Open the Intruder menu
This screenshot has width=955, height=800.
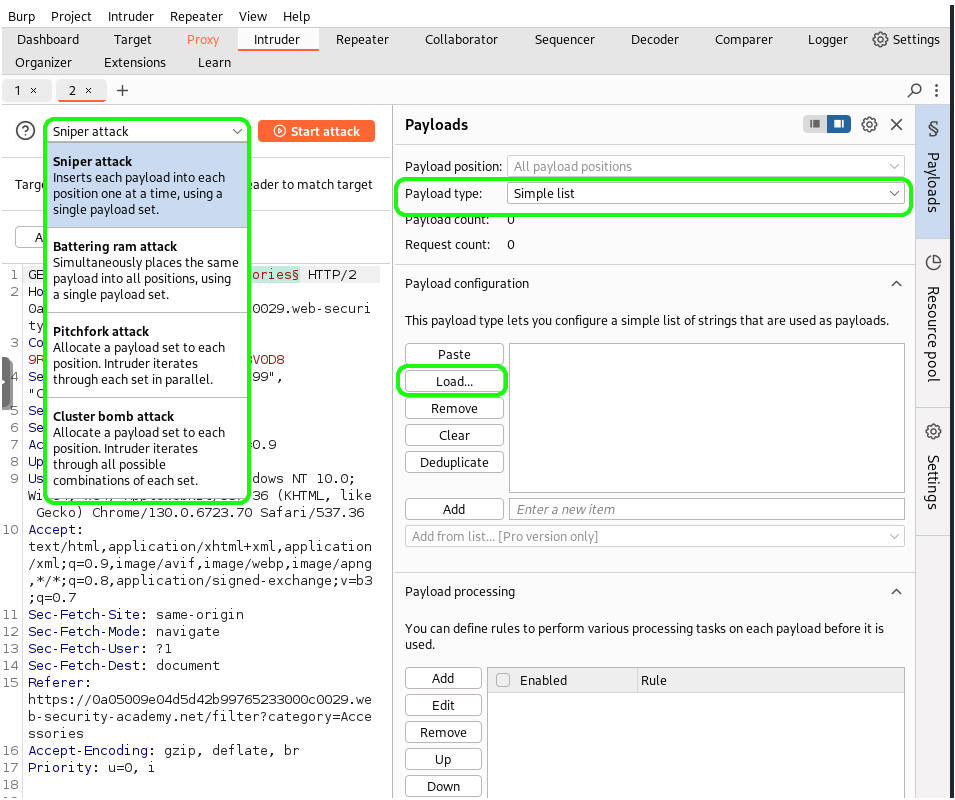130,16
